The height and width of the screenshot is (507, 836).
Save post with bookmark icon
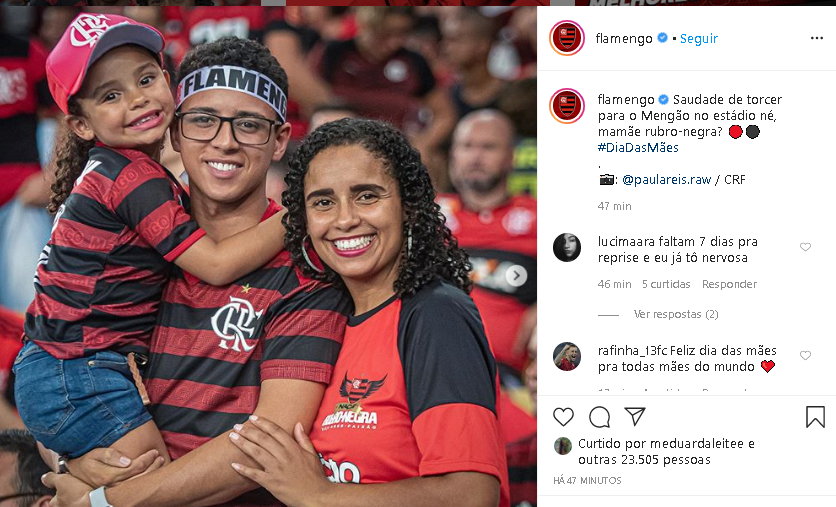coord(815,417)
